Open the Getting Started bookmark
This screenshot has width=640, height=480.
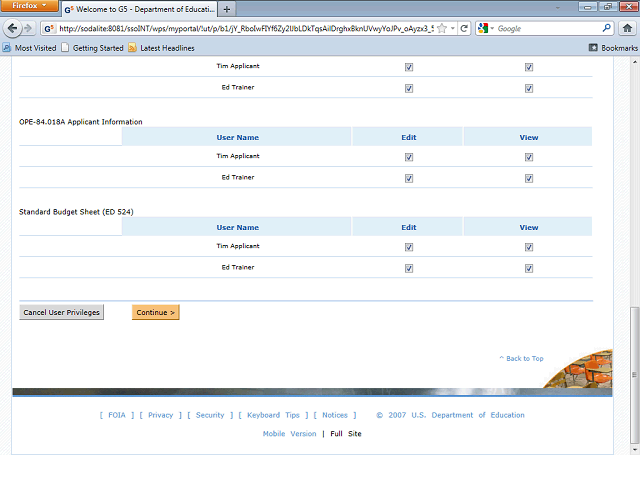[x=93, y=48]
